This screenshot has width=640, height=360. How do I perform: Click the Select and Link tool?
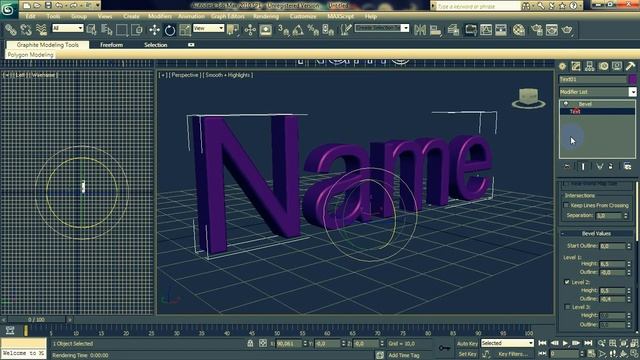click(11, 30)
